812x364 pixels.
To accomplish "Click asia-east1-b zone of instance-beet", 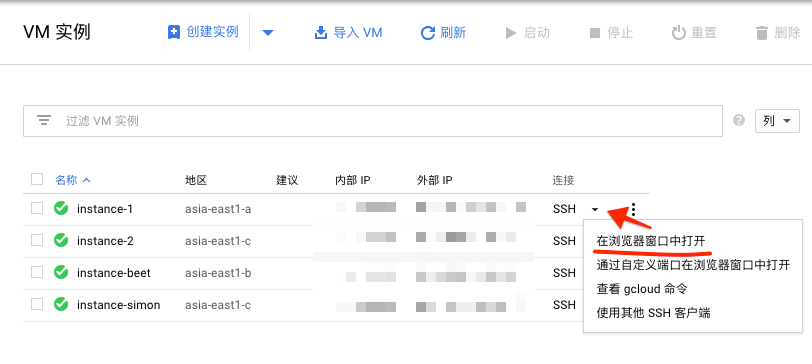I will [x=218, y=273].
